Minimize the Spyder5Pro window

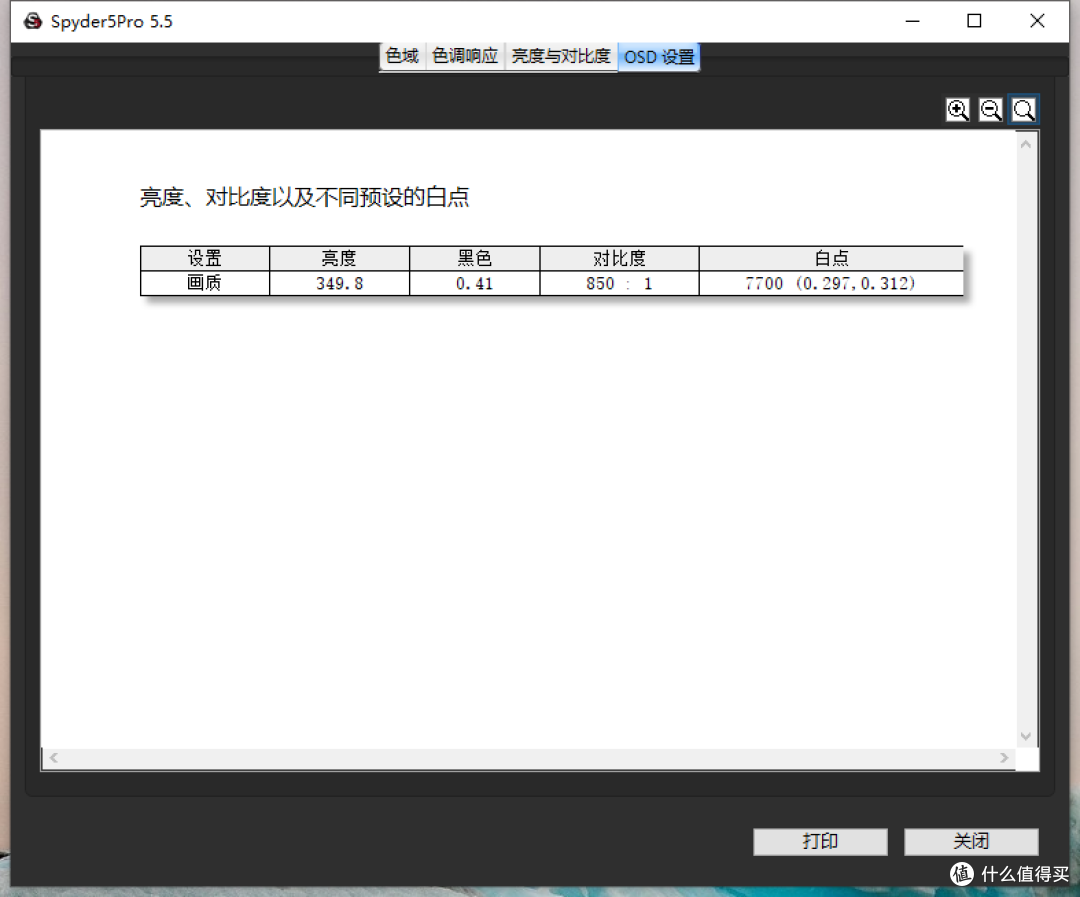pos(913,21)
